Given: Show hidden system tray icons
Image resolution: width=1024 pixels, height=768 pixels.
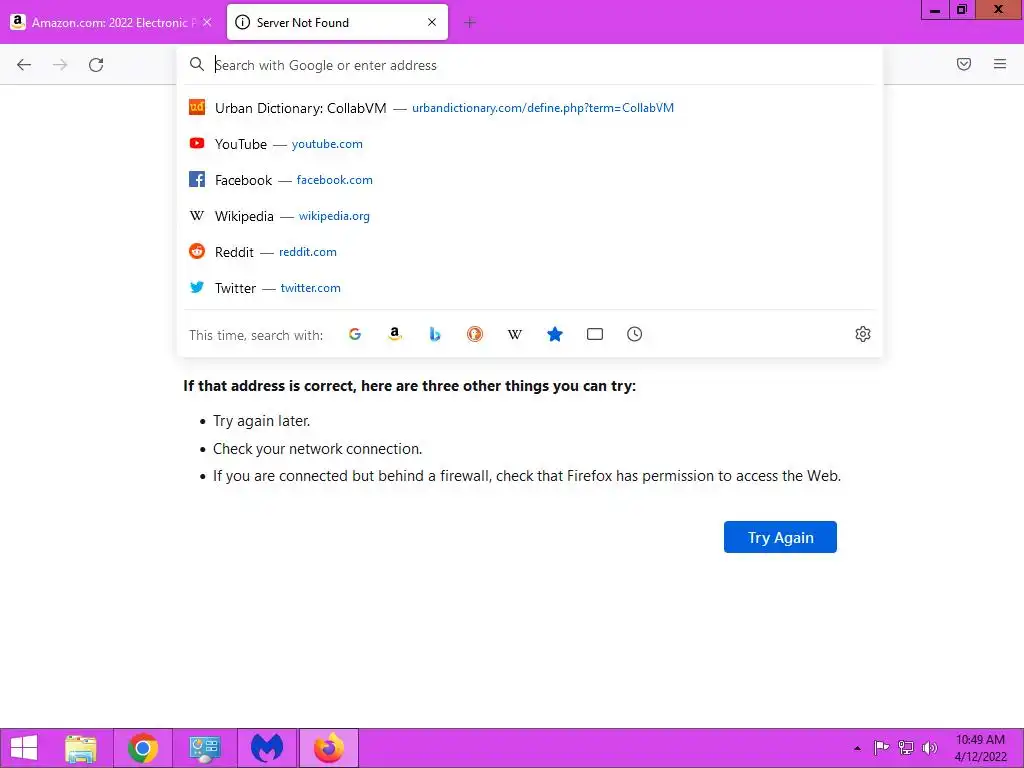Looking at the screenshot, I should click(x=857, y=748).
